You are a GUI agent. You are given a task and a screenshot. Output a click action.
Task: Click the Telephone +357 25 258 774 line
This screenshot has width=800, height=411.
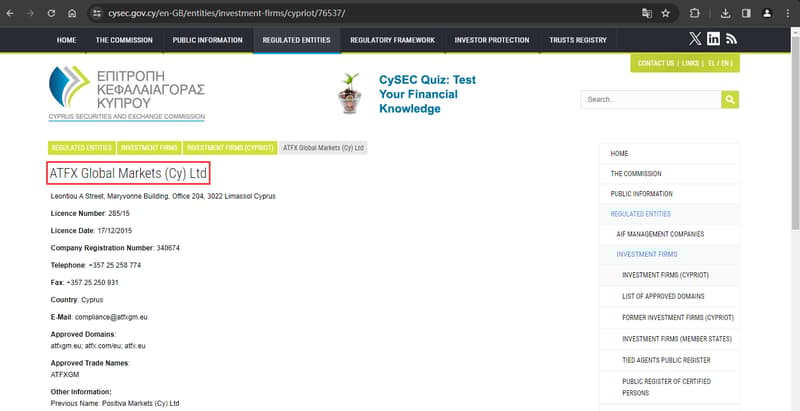pos(96,266)
